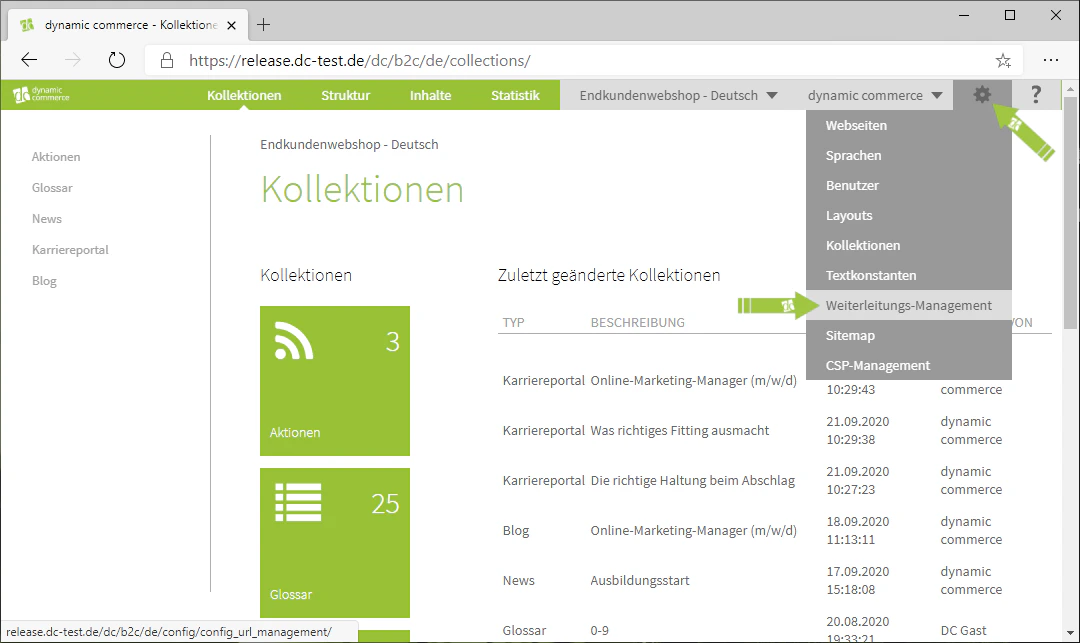Open the help question mark icon
Viewport: 1080px width, 643px height.
point(1035,95)
